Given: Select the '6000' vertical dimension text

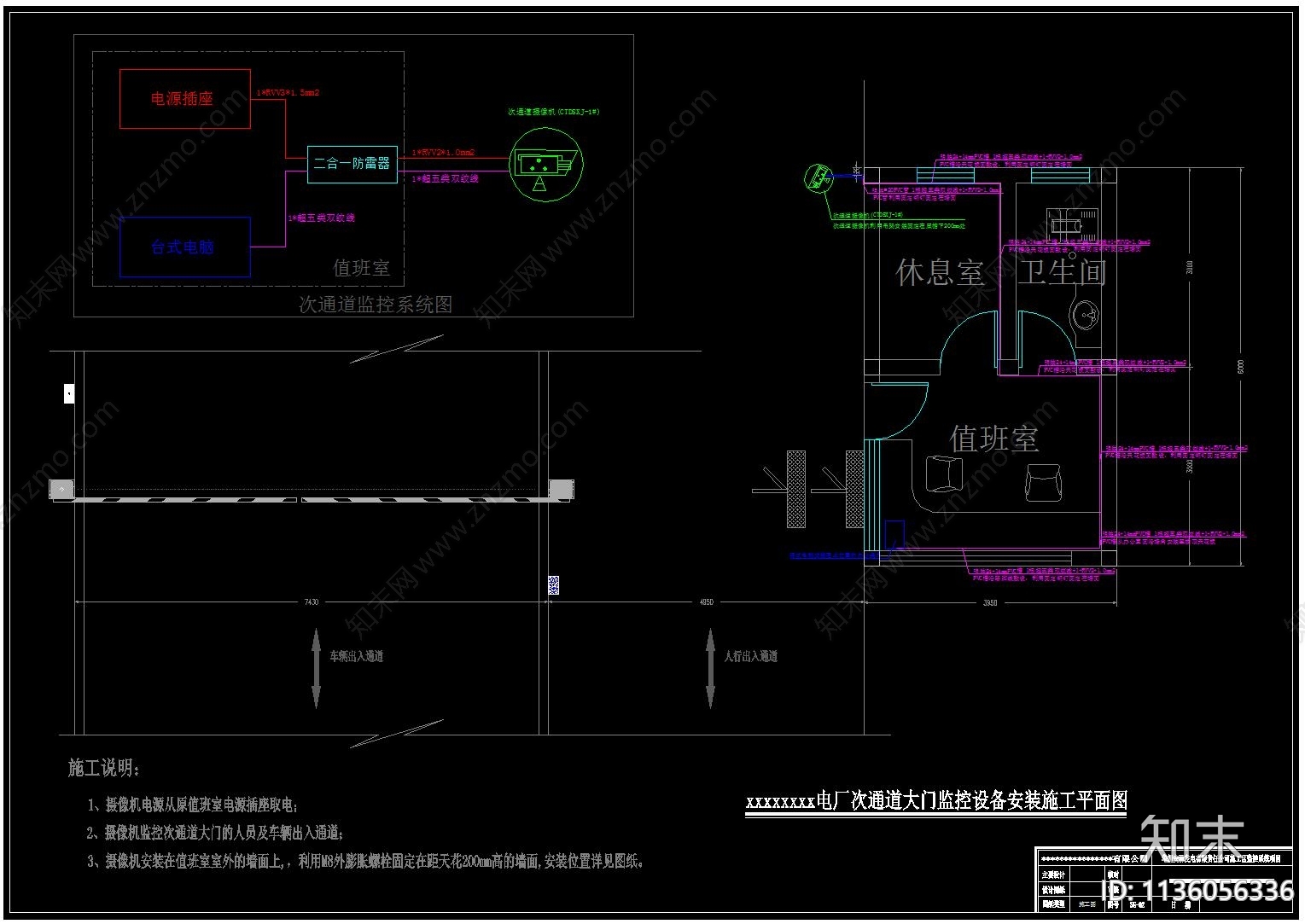Looking at the screenshot, I should pos(1240,367).
